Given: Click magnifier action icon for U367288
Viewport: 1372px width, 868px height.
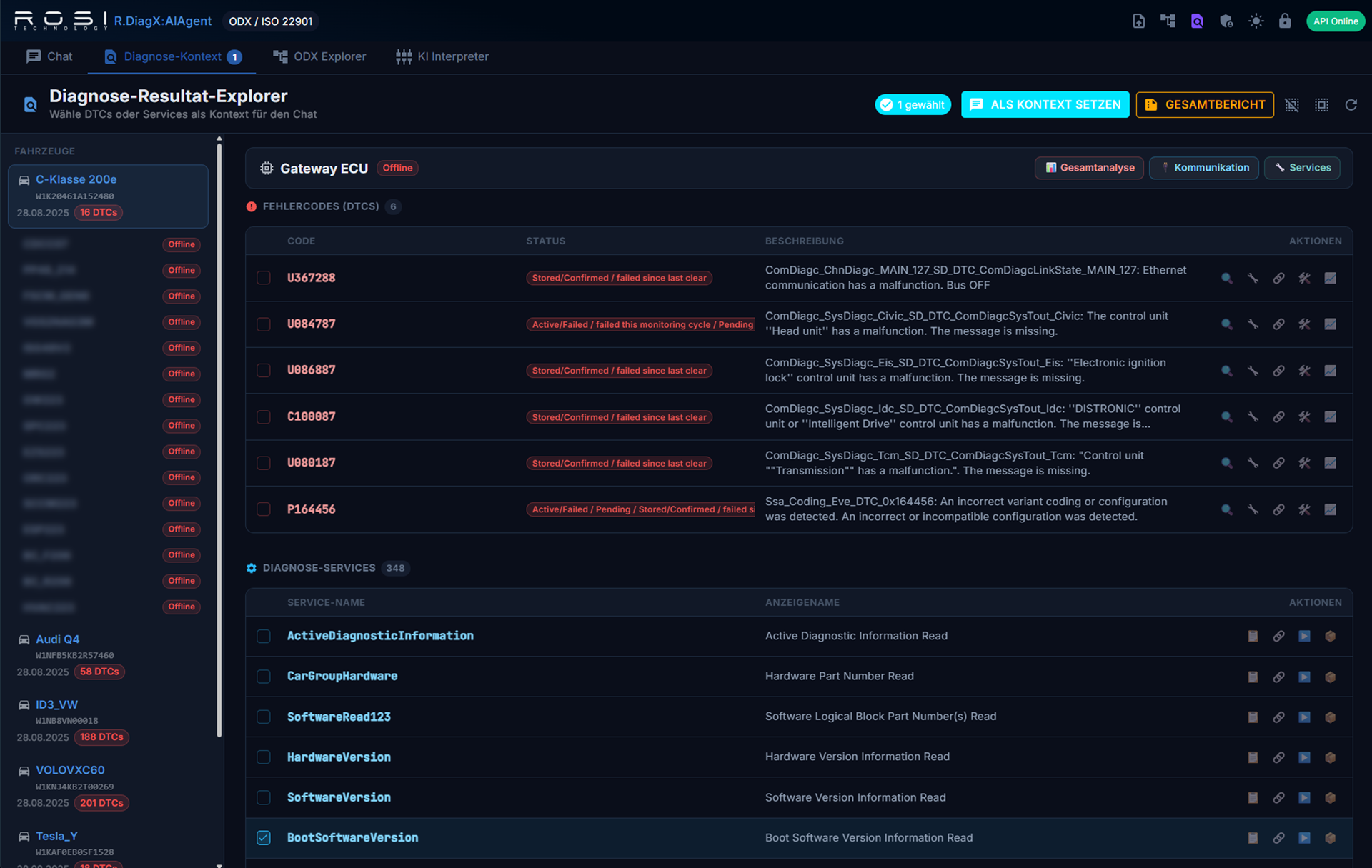Looking at the screenshot, I should tap(1227, 278).
